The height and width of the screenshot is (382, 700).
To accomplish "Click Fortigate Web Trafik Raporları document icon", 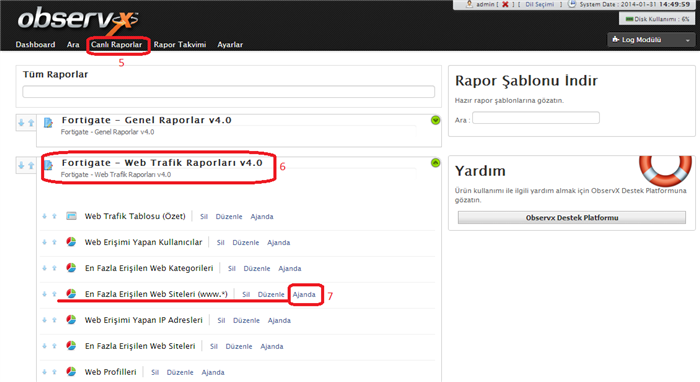I will click(48, 165).
